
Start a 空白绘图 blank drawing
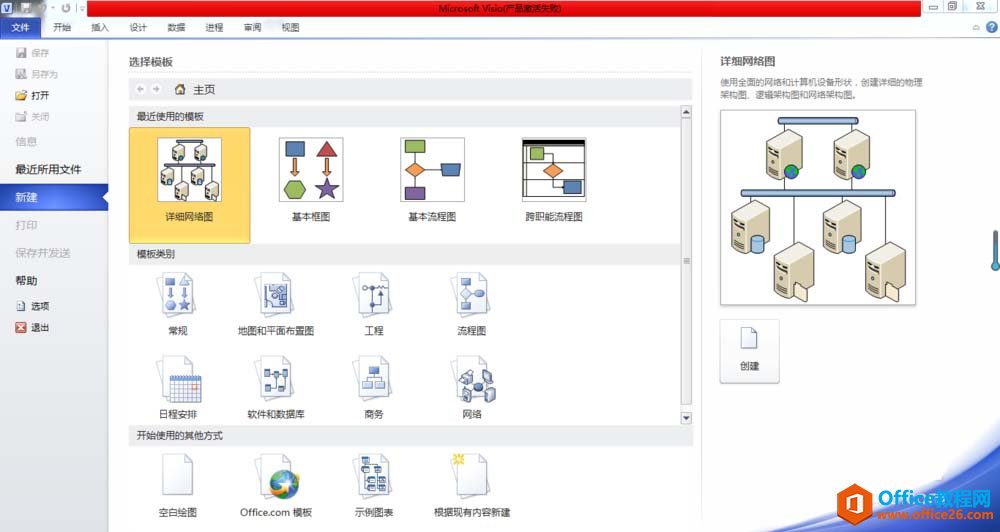177,485
